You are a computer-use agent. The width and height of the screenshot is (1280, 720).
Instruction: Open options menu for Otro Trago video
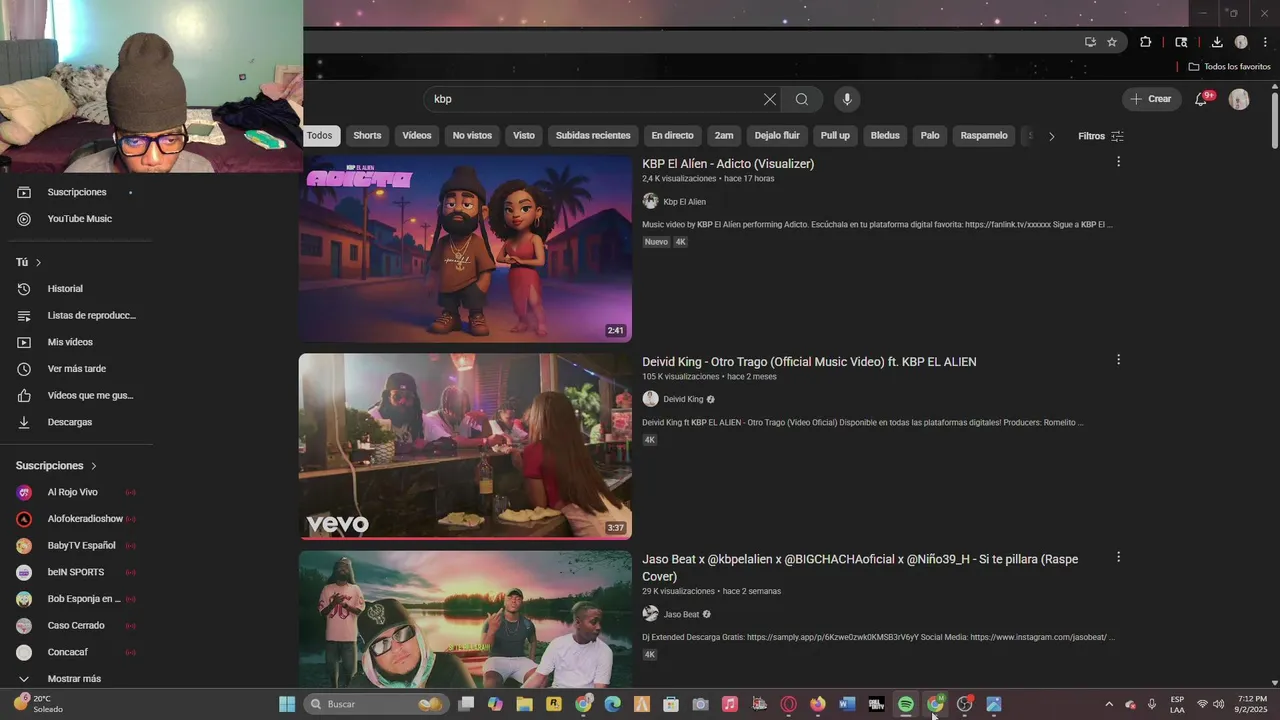[x=1118, y=359]
